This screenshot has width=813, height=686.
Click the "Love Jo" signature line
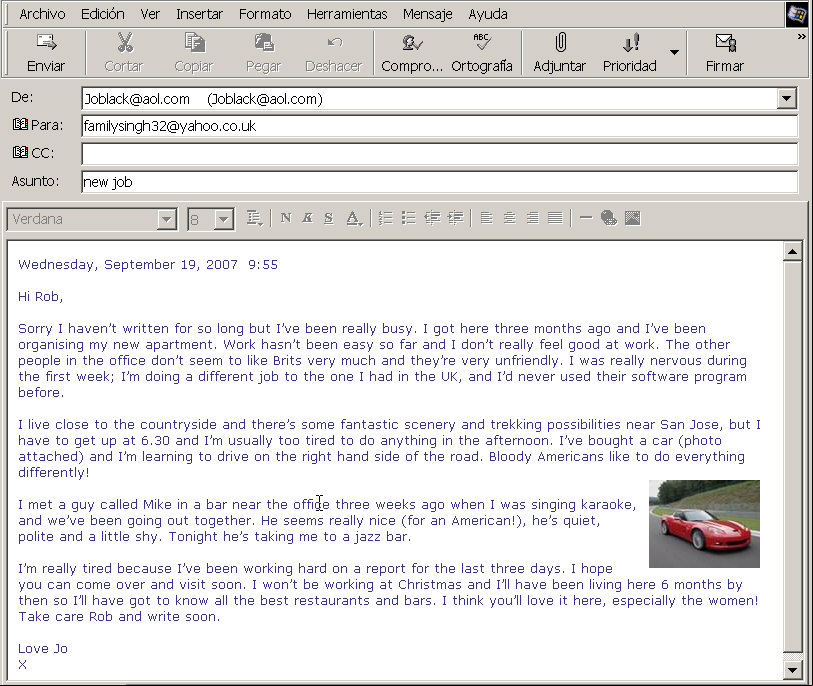[43, 649]
